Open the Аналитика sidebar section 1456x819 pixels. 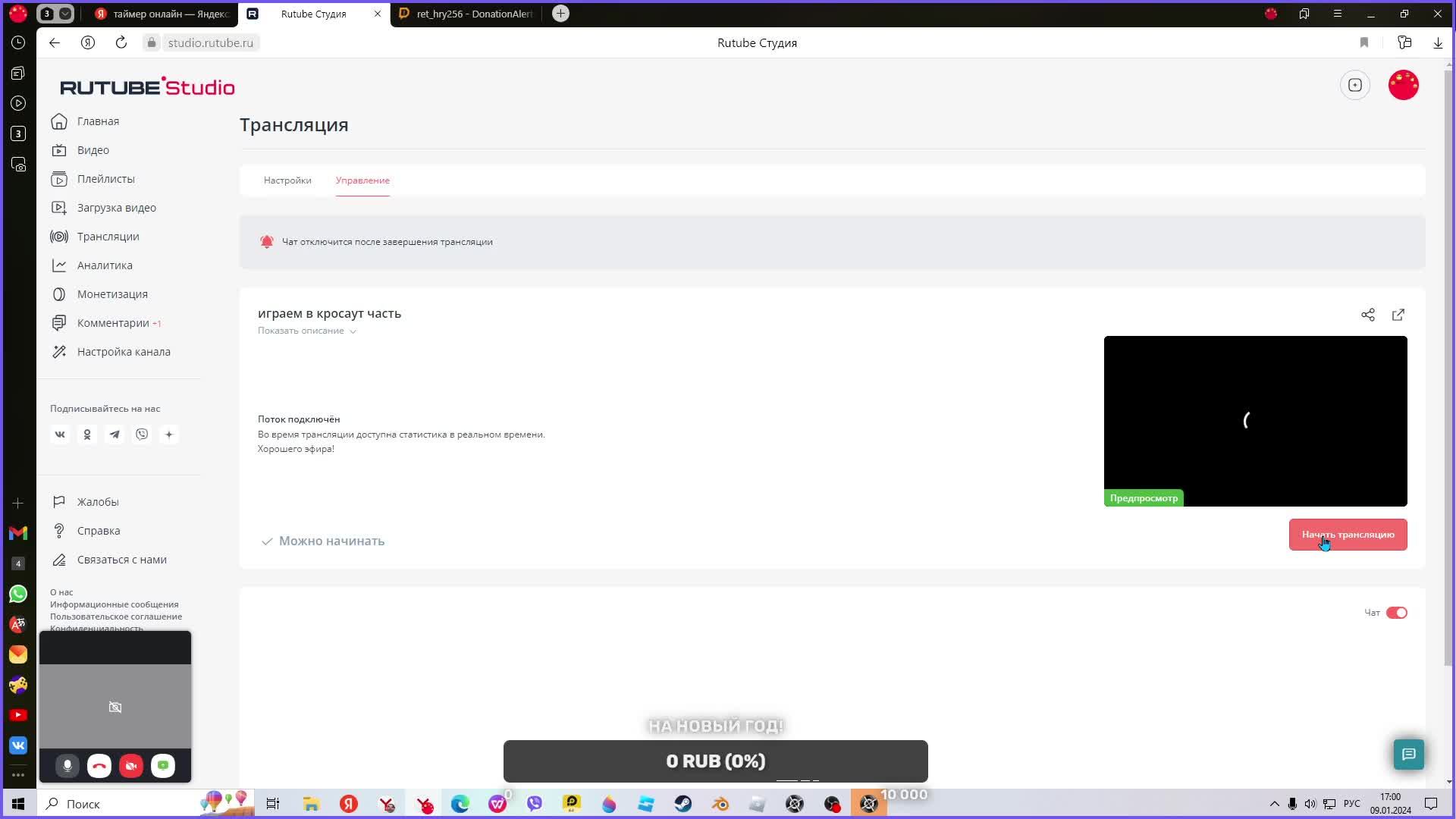tap(105, 265)
